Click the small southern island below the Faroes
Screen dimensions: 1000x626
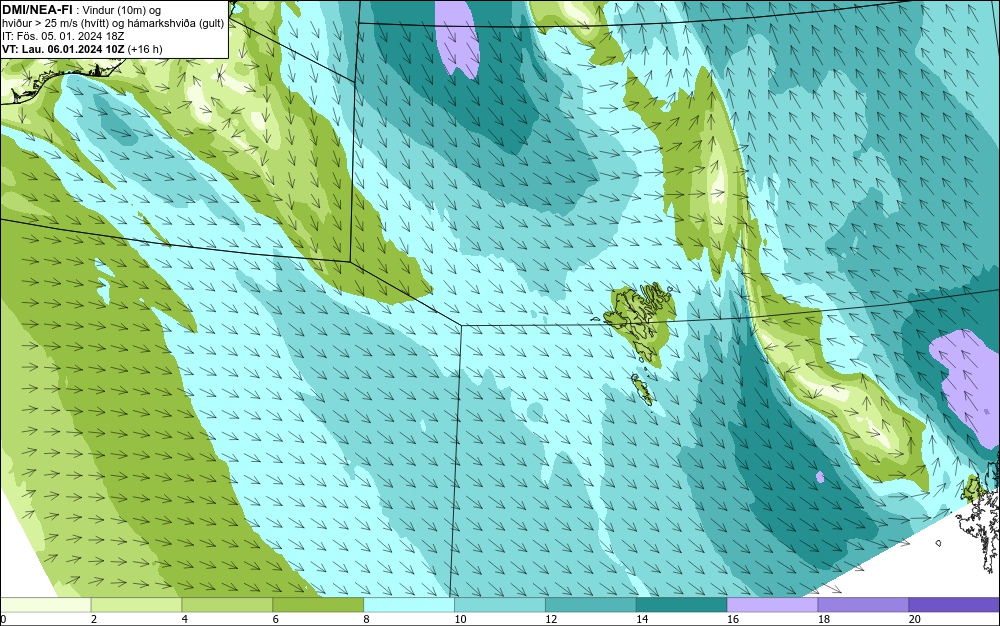(x=642, y=389)
